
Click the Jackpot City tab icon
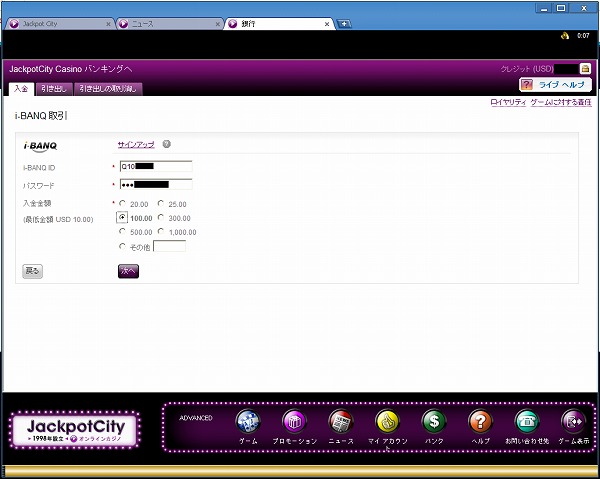point(14,24)
